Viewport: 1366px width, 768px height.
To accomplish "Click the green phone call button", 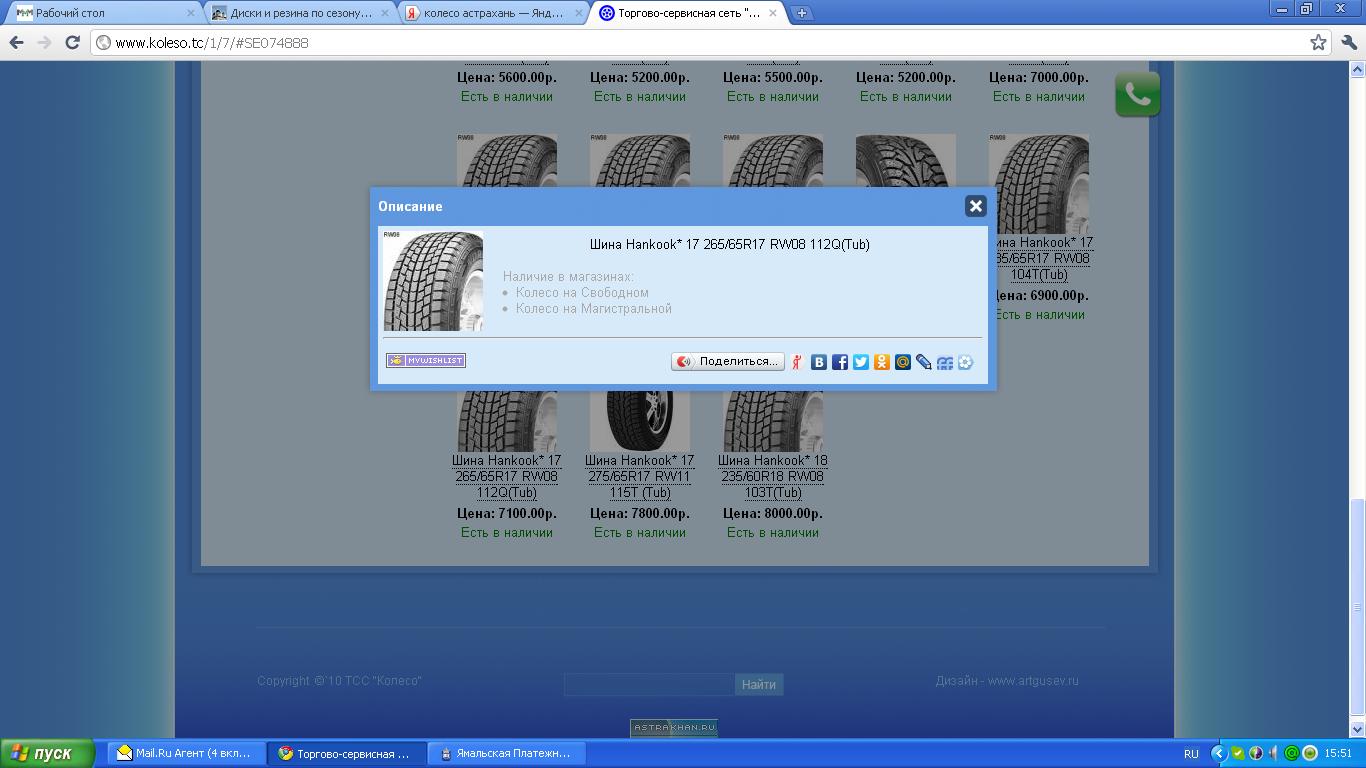I will [x=1138, y=94].
